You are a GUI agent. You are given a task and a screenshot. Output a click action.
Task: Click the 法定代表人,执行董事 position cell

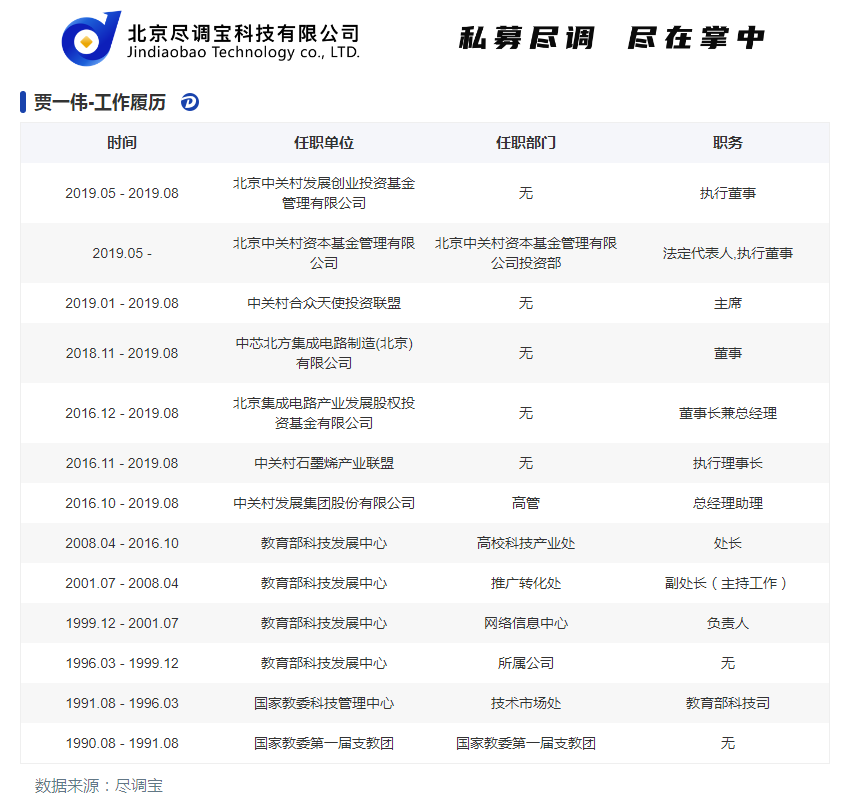pos(727,253)
